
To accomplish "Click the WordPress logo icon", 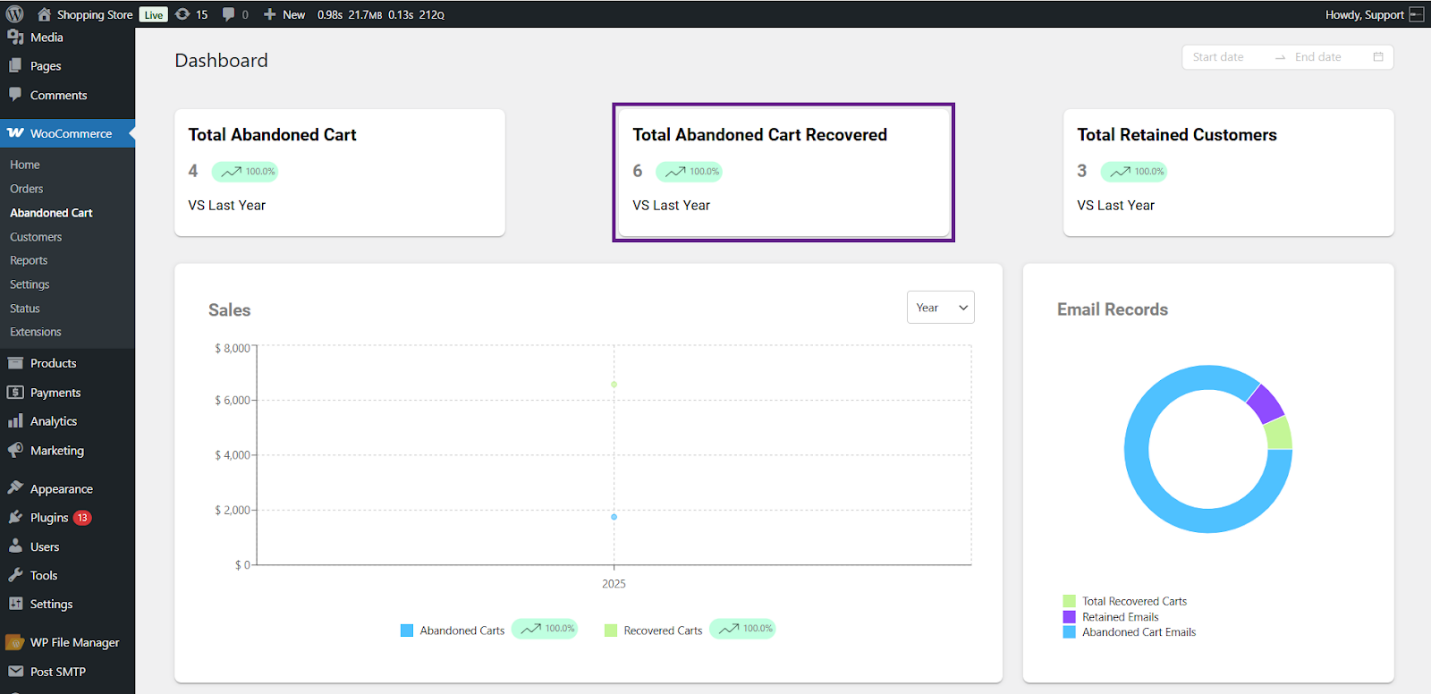I will point(14,14).
